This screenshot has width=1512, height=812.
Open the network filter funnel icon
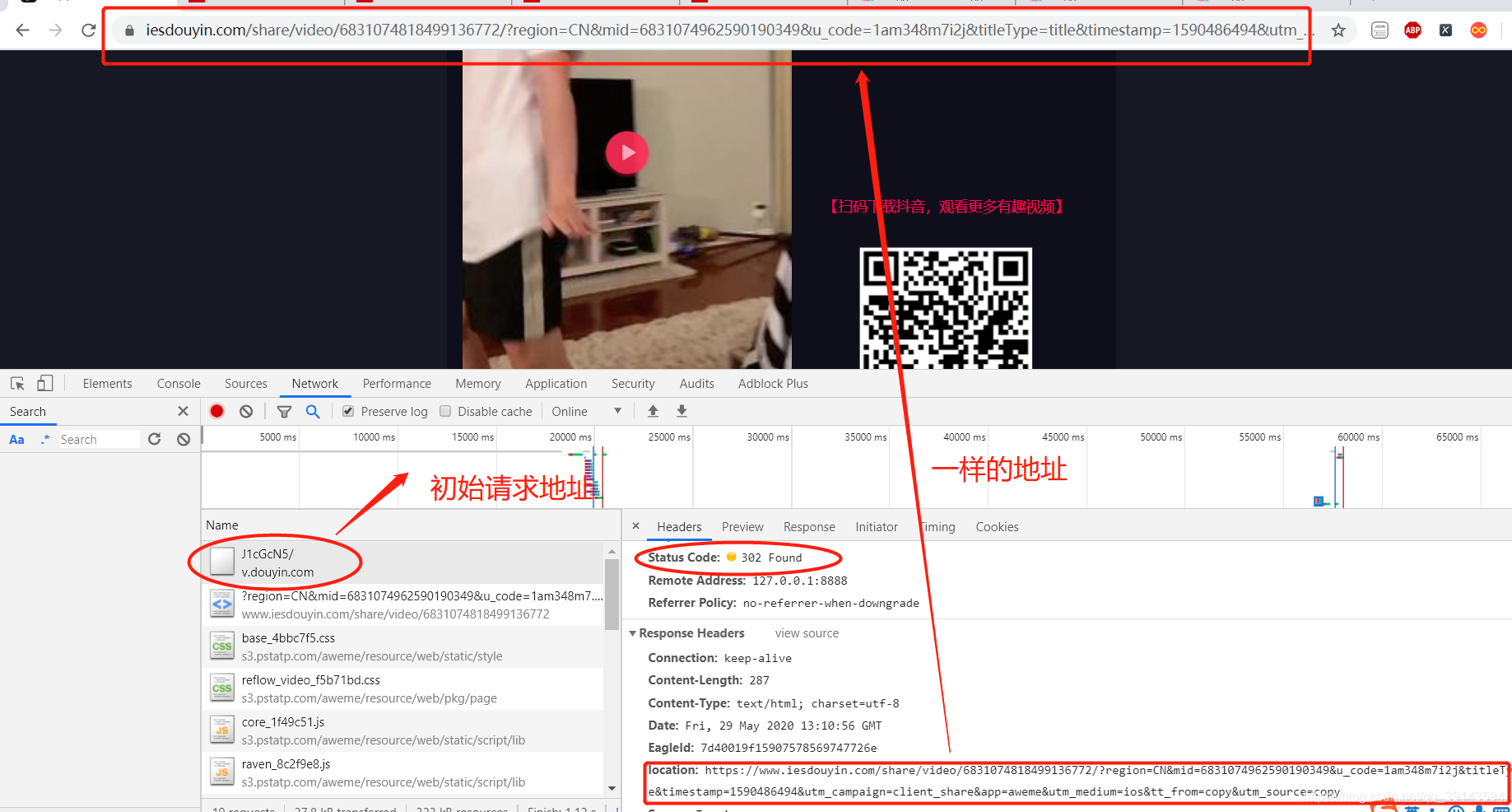tap(284, 411)
